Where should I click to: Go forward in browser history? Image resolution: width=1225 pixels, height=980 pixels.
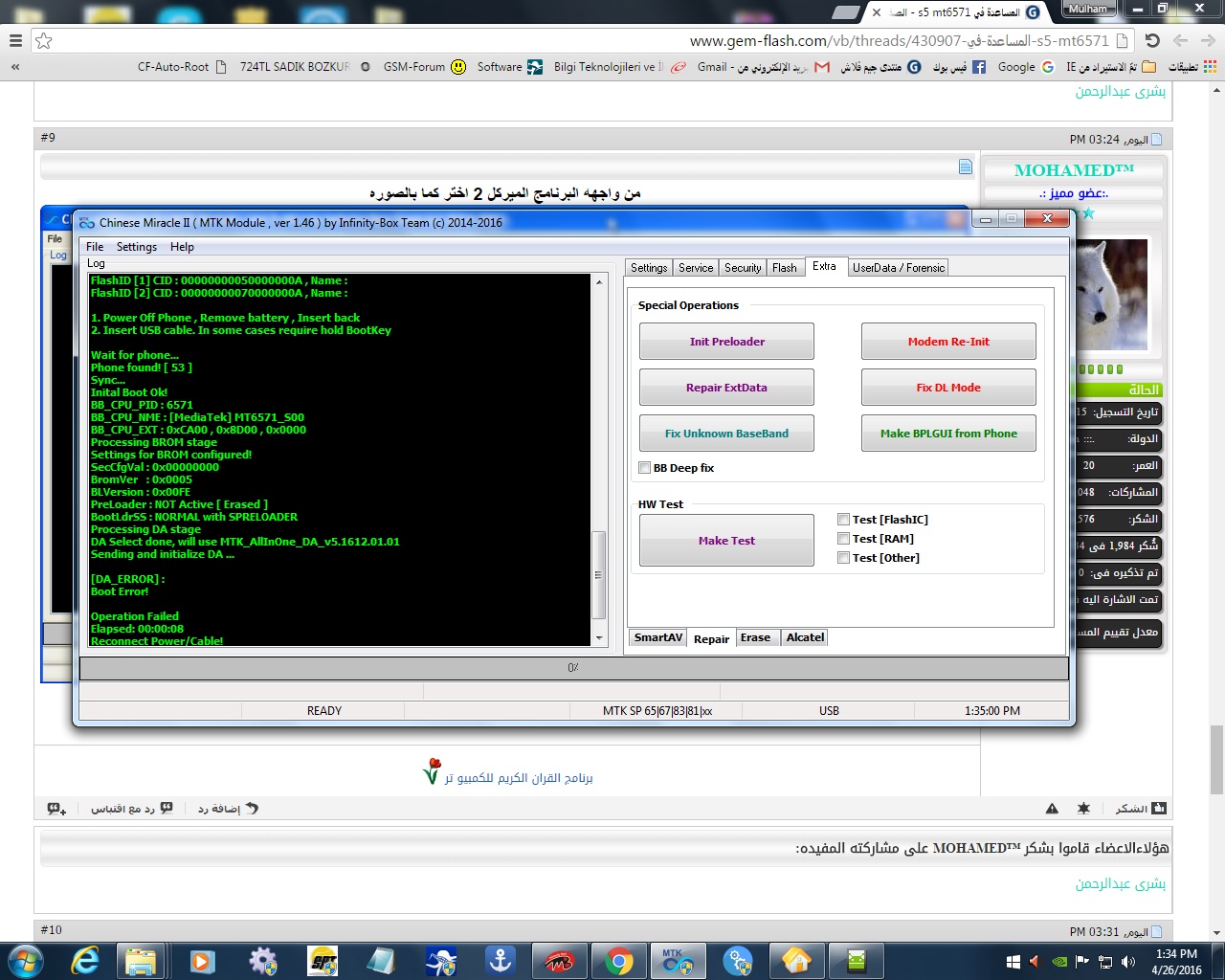(1180, 41)
